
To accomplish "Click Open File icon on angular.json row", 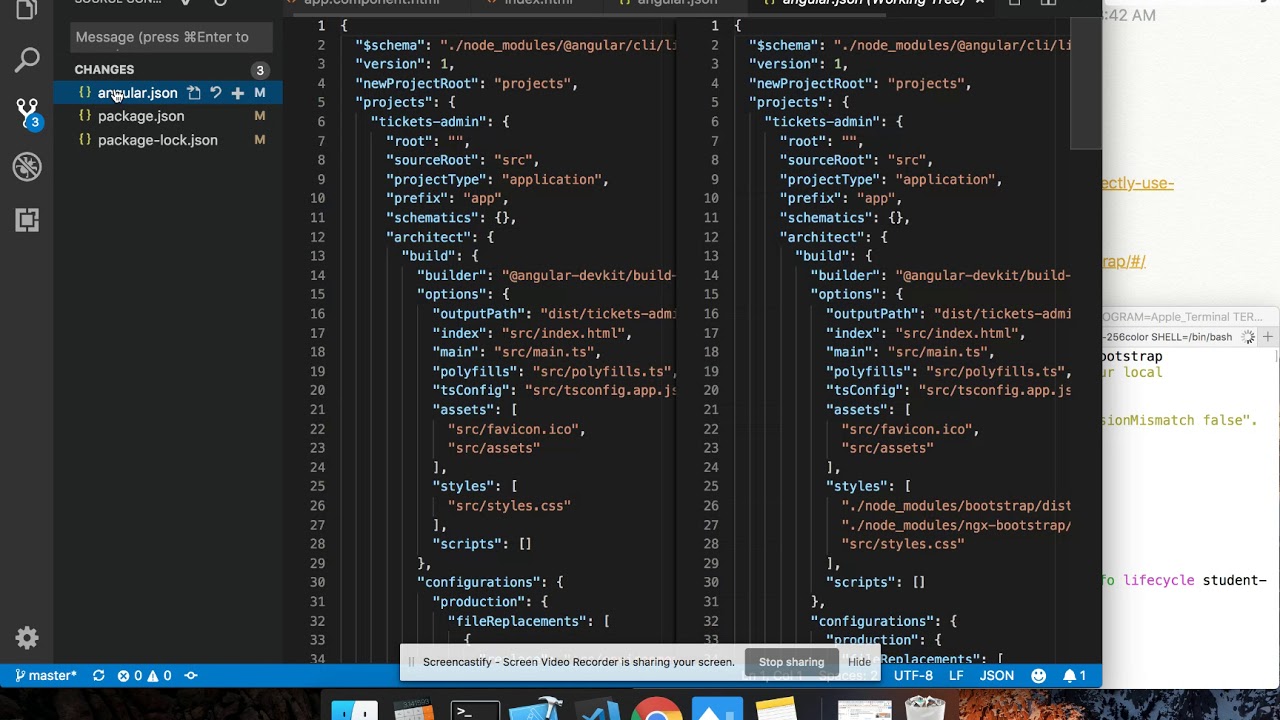I will click(193, 93).
